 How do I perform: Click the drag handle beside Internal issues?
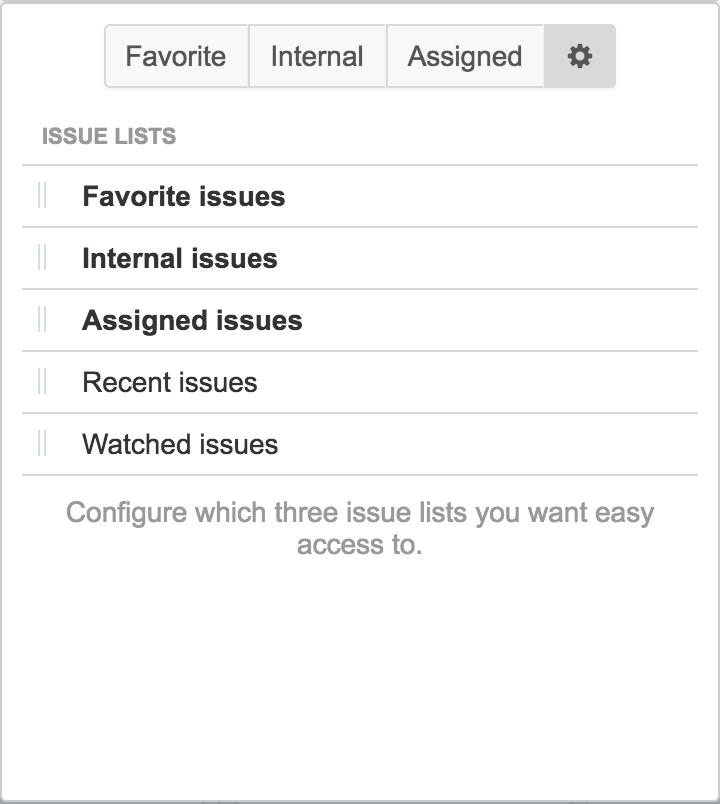[x=43, y=259]
